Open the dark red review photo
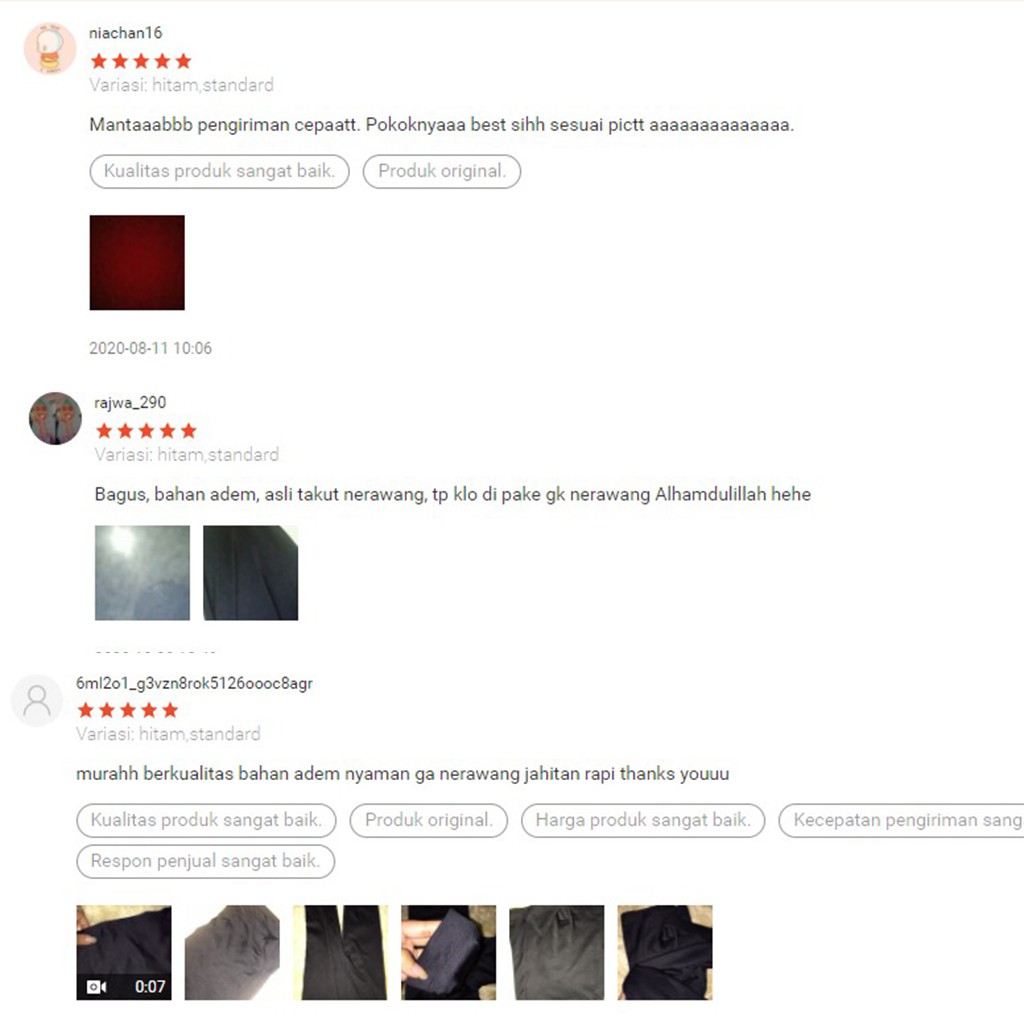1024x1024 pixels. click(137, 263)
